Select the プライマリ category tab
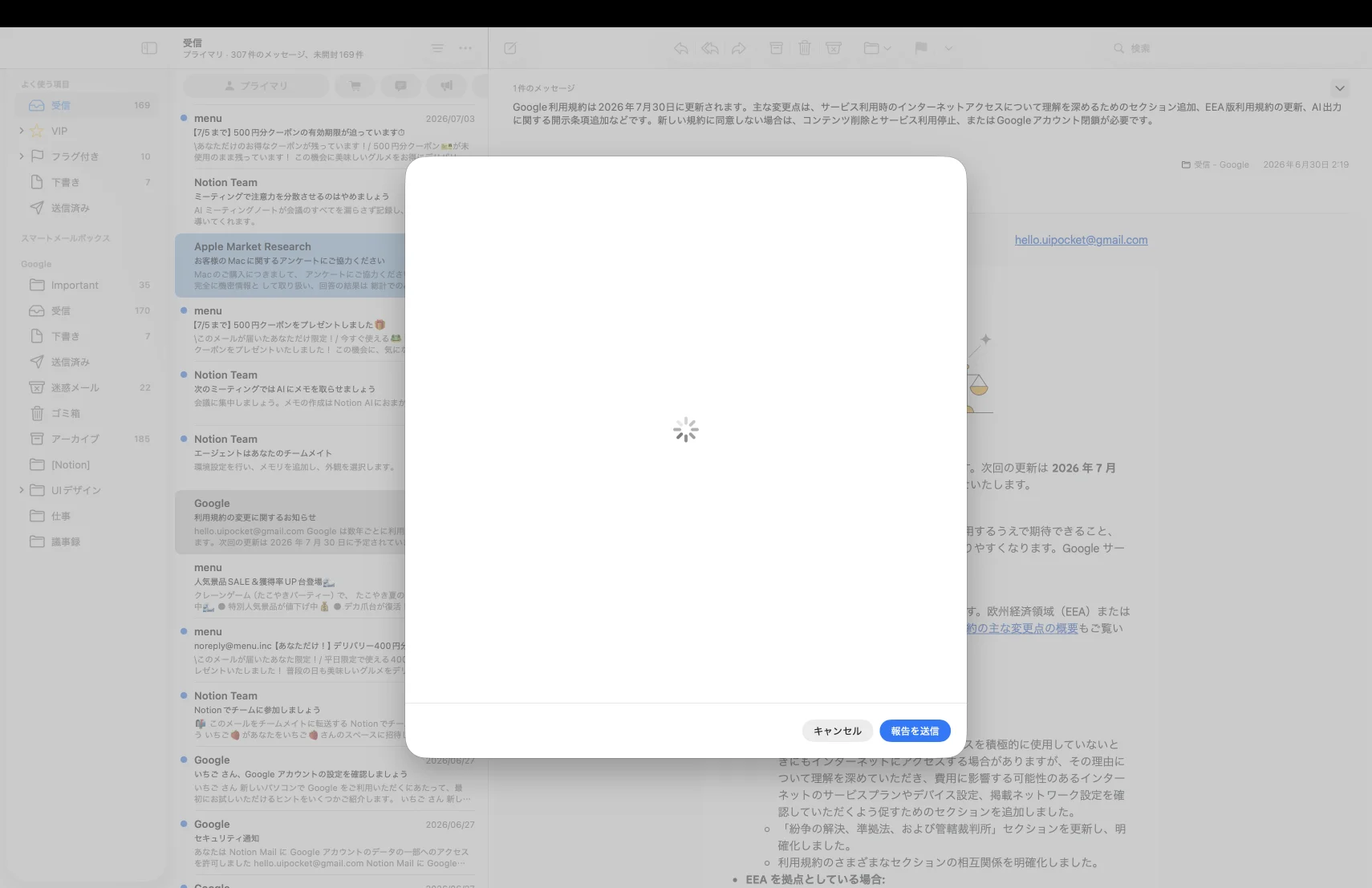The height and width of the screenshot is (888, 1372). pos(256,86)
